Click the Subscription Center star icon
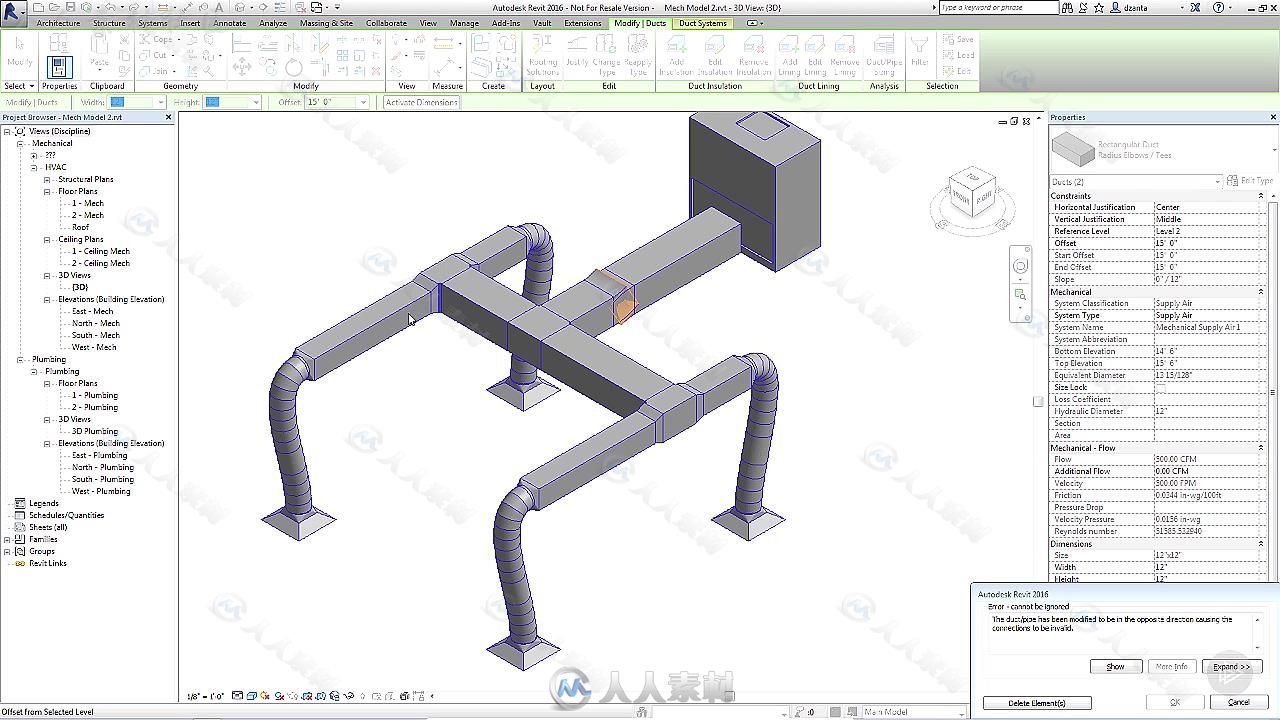Image resolution: width=1280 pixels, height=720 pixels. coord(1100,7)
